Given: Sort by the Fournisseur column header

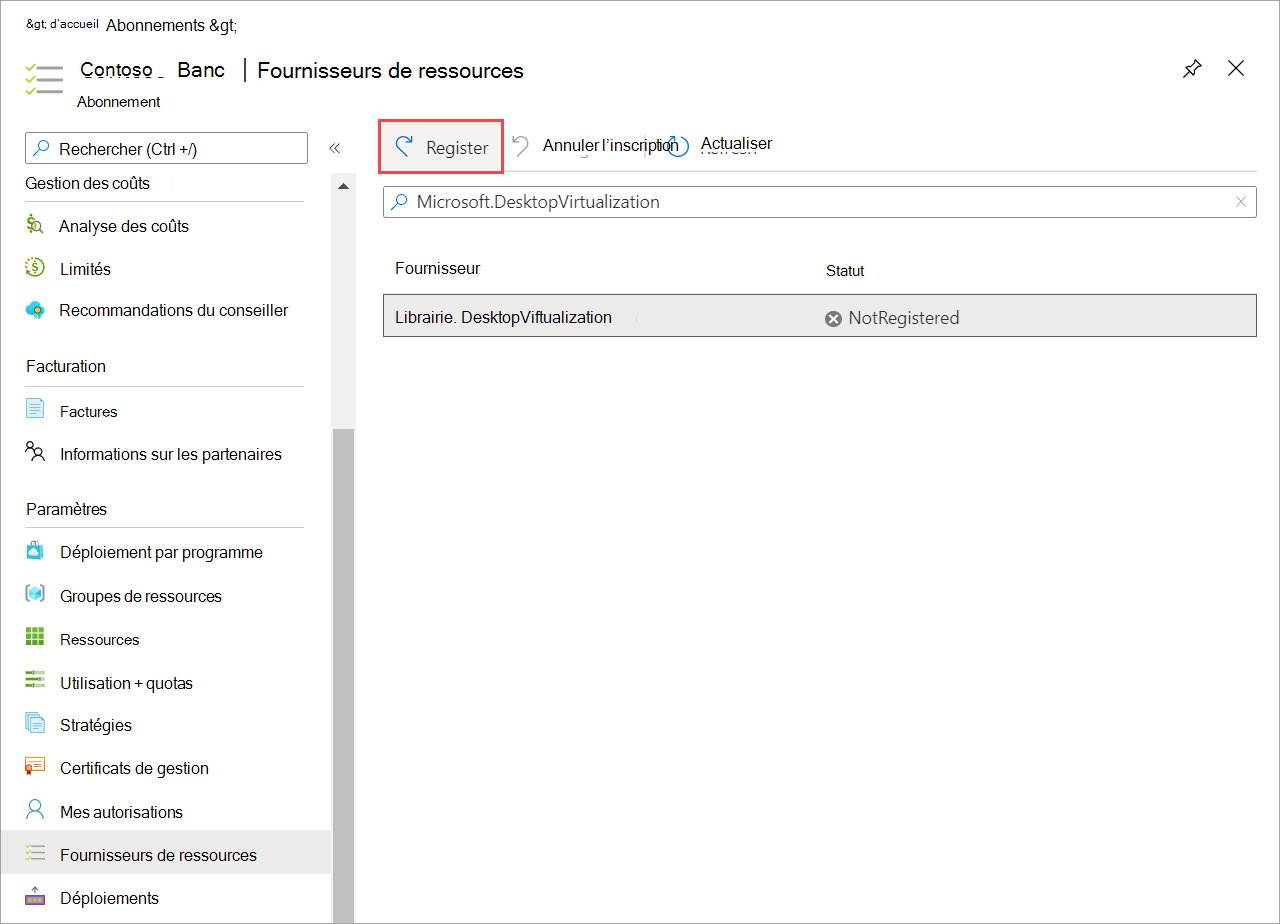Looking at the screenshot, I should (437, 268).
